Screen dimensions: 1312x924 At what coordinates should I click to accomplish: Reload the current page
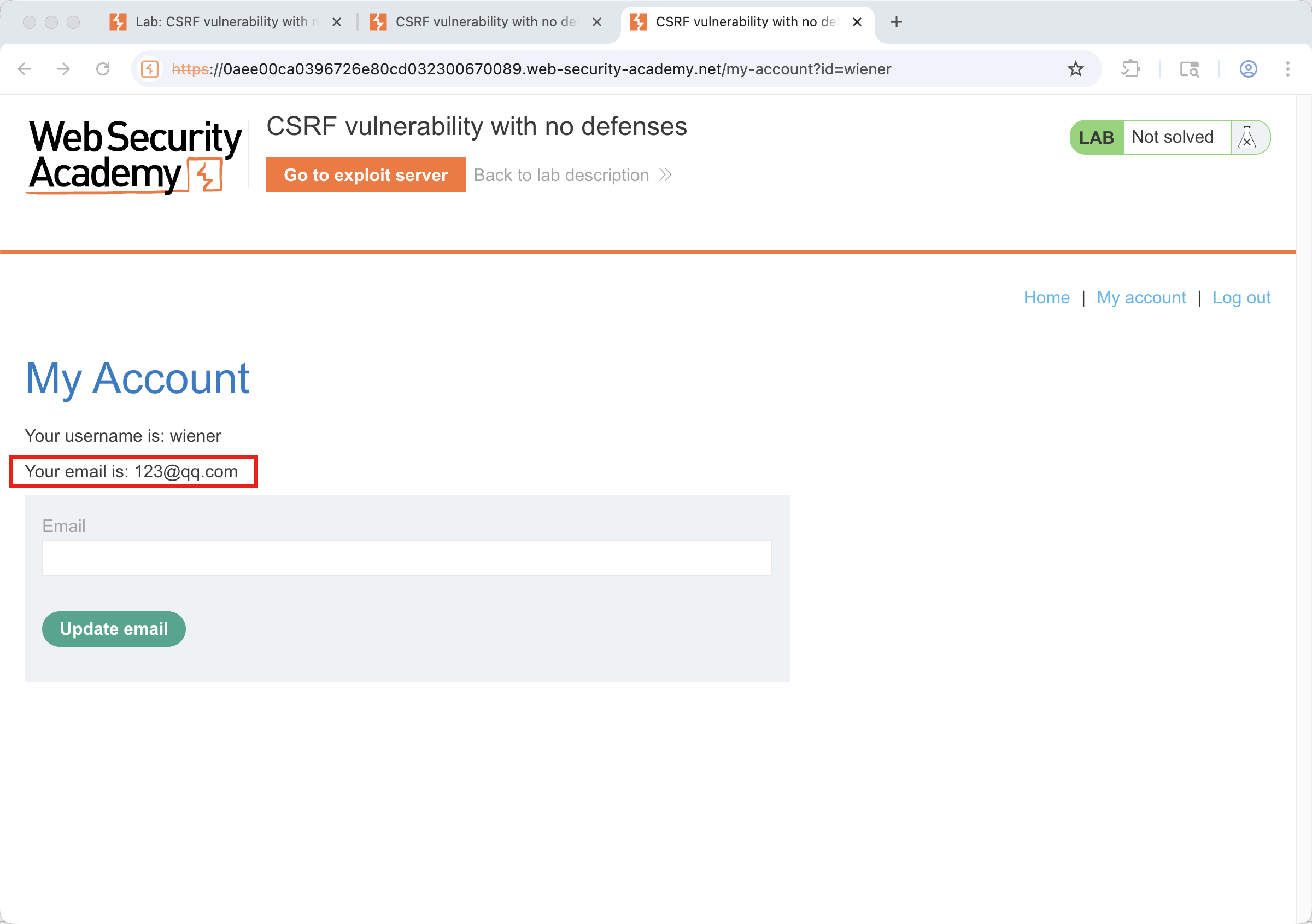pyautogui.click(x=103, y=69)
